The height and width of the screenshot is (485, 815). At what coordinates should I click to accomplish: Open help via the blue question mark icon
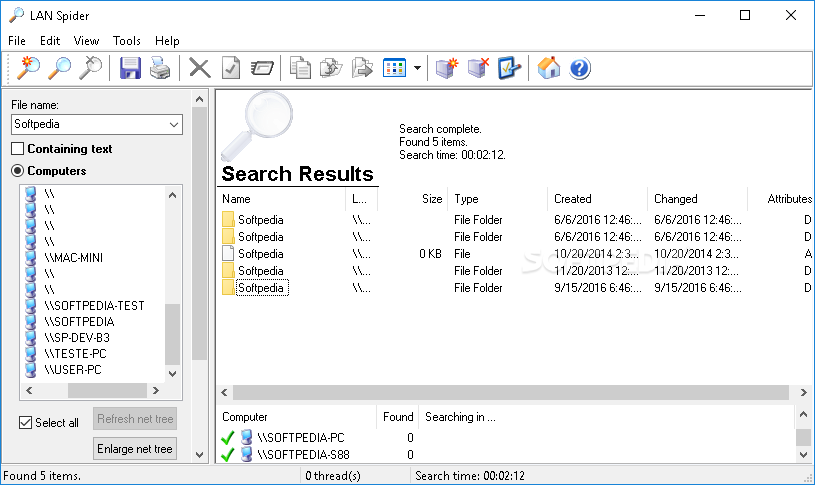pos(580,68)
